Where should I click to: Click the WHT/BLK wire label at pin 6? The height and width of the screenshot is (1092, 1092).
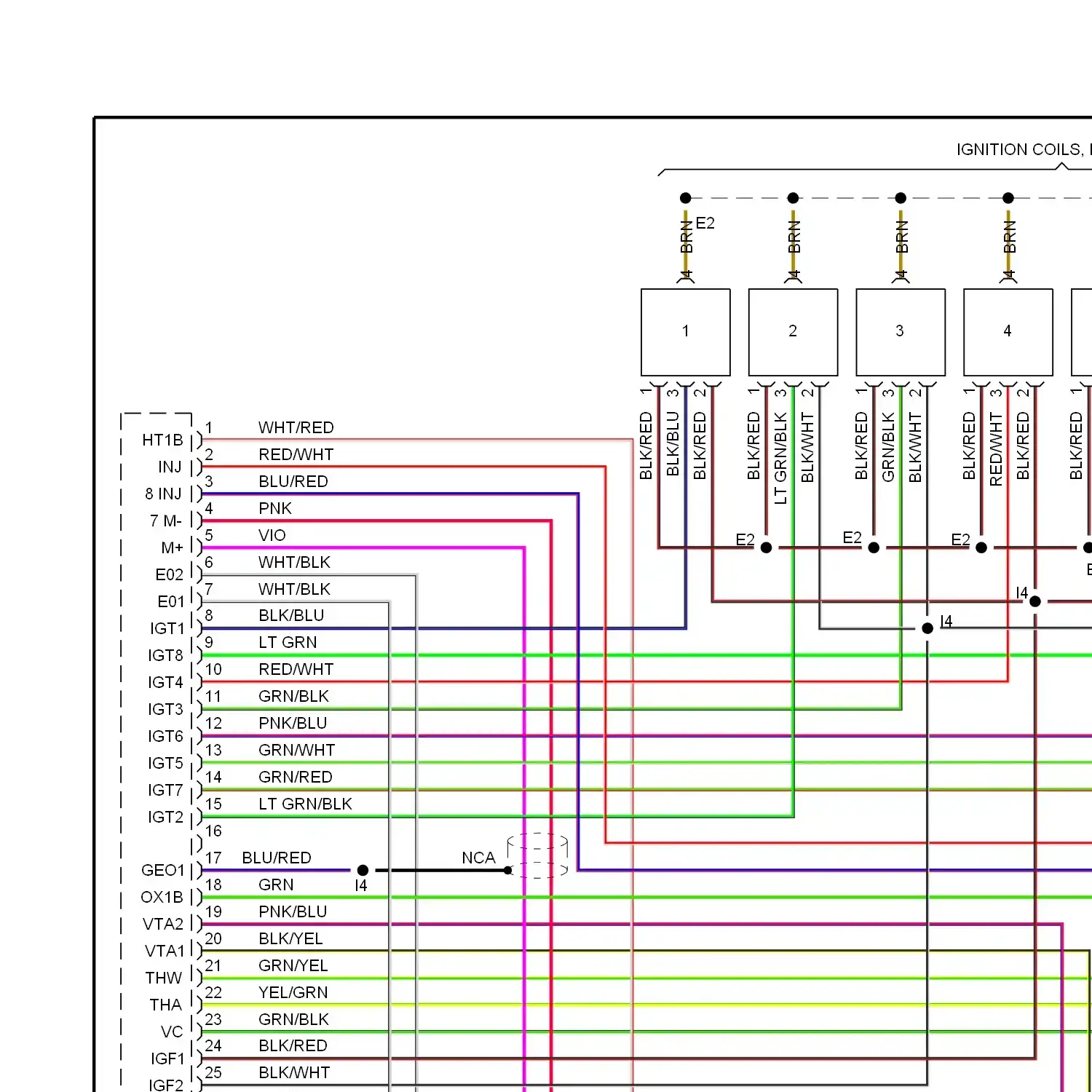point(295,563)
